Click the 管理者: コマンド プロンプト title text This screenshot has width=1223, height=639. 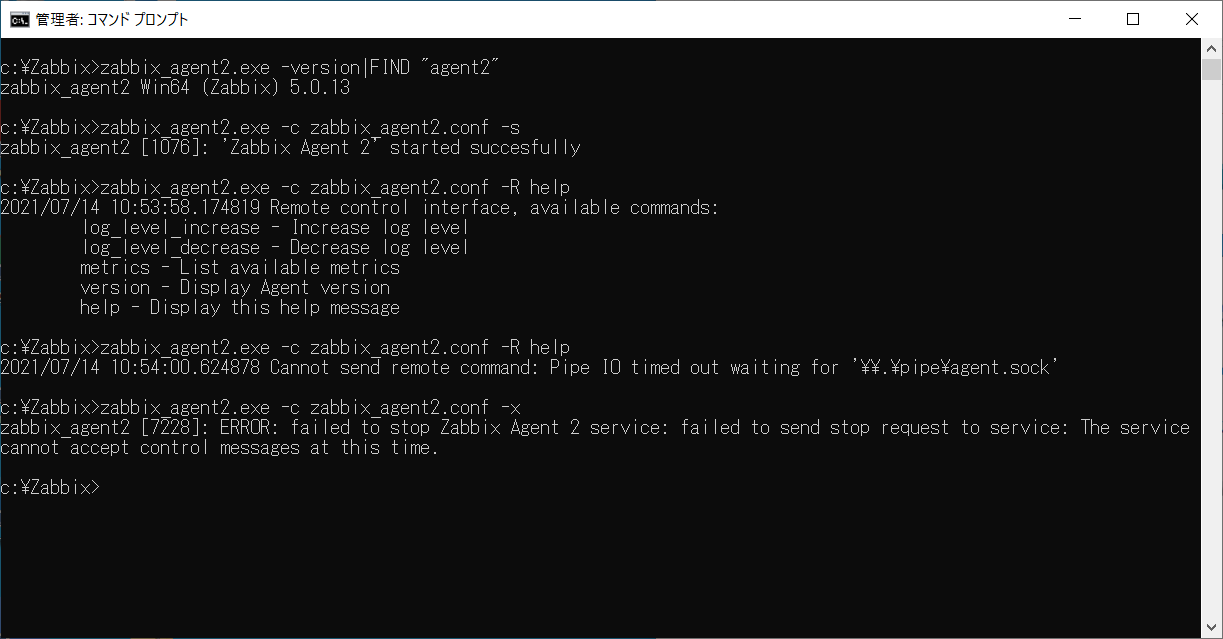click(112, 19)
